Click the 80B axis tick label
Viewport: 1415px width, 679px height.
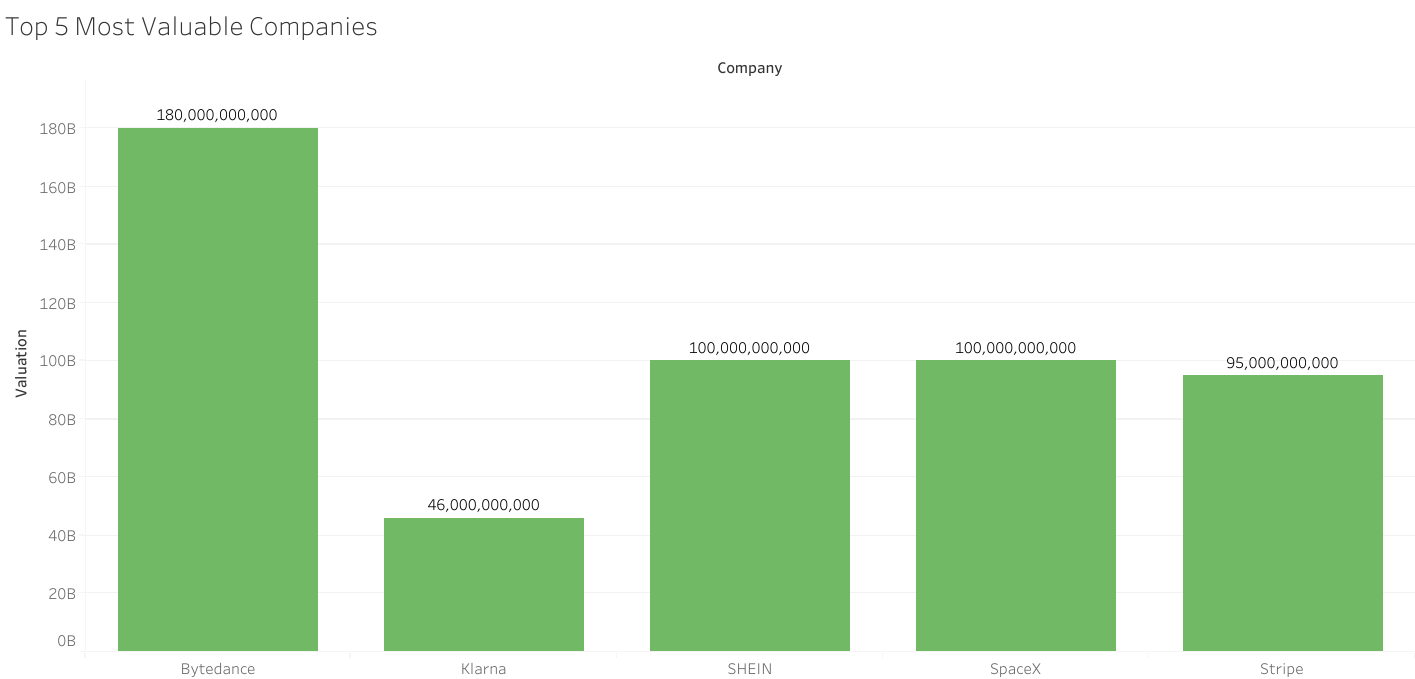(62, 419)
